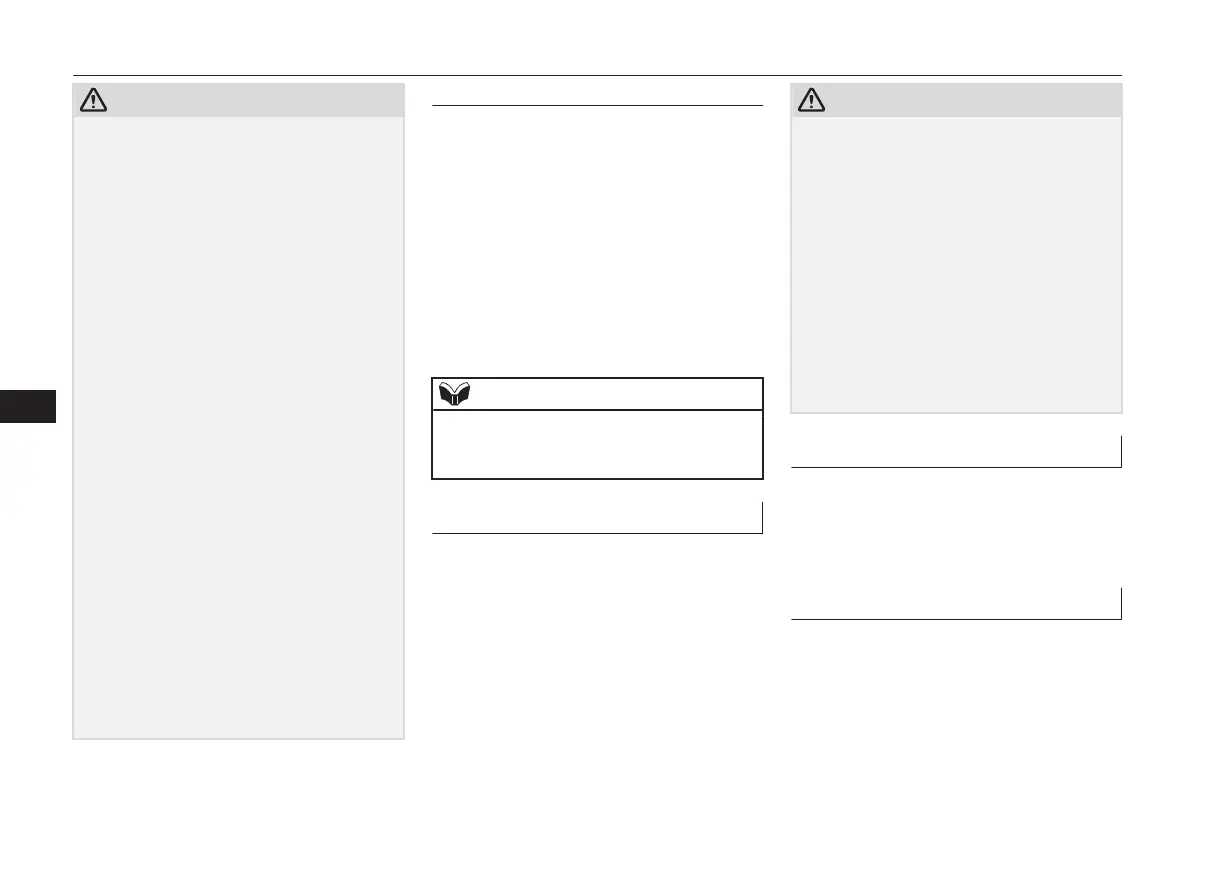Click the section heading bar below the note box
The height and width of the screenshot is (871, 1222).
click(x=597, y=519)
